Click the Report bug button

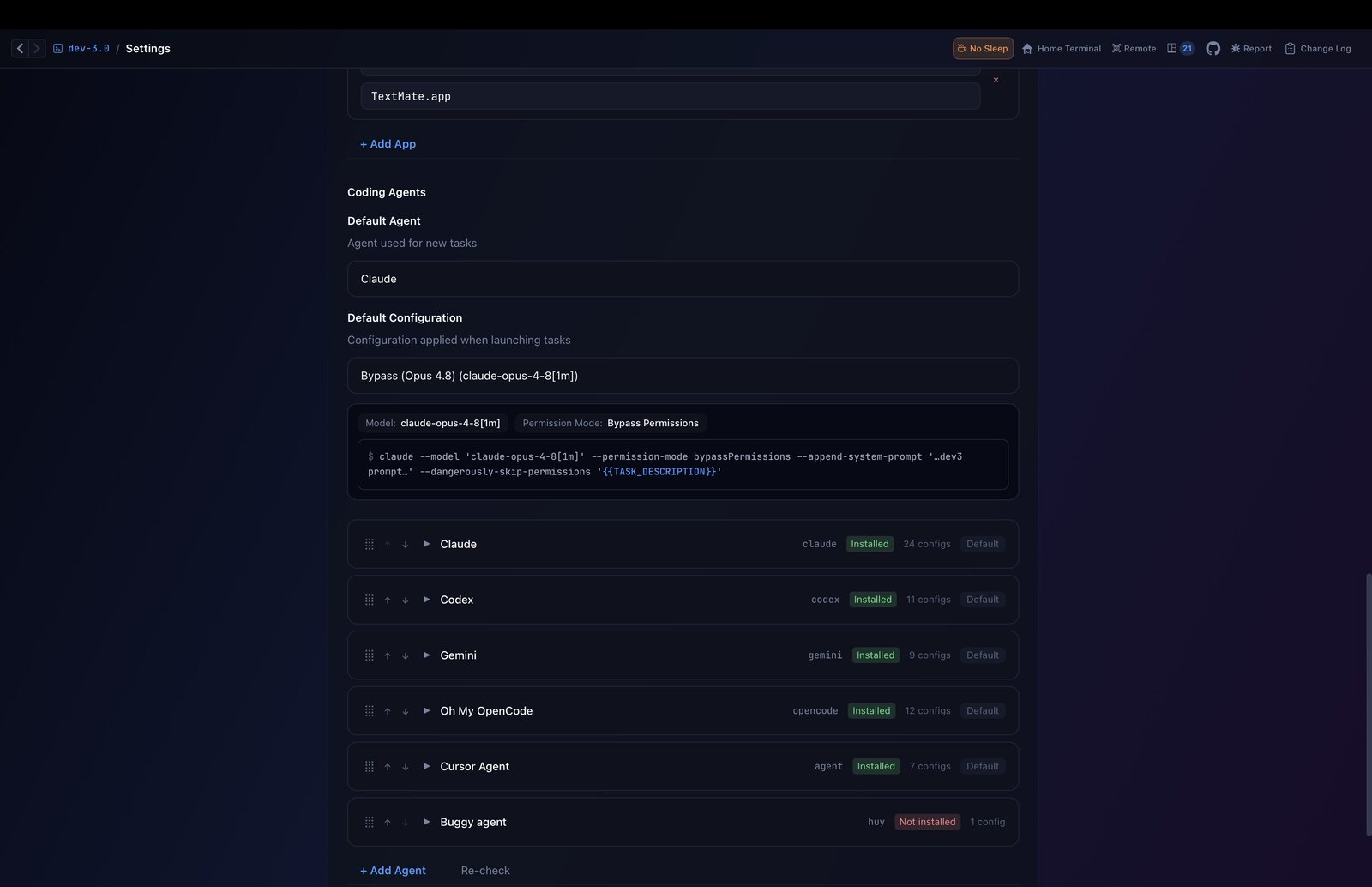click(x=1251, y=49)
